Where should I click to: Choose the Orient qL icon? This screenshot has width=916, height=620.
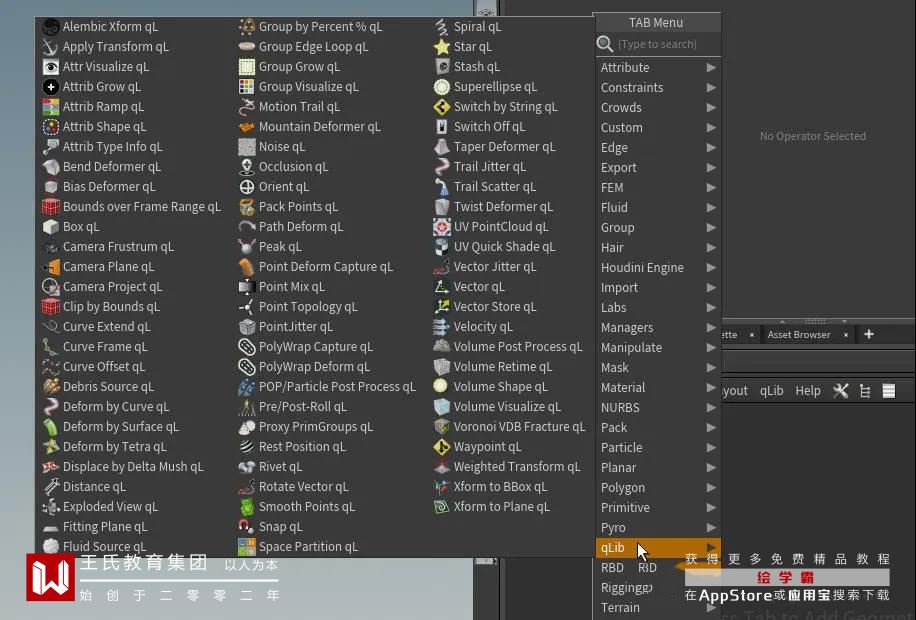tap(247, 187)
